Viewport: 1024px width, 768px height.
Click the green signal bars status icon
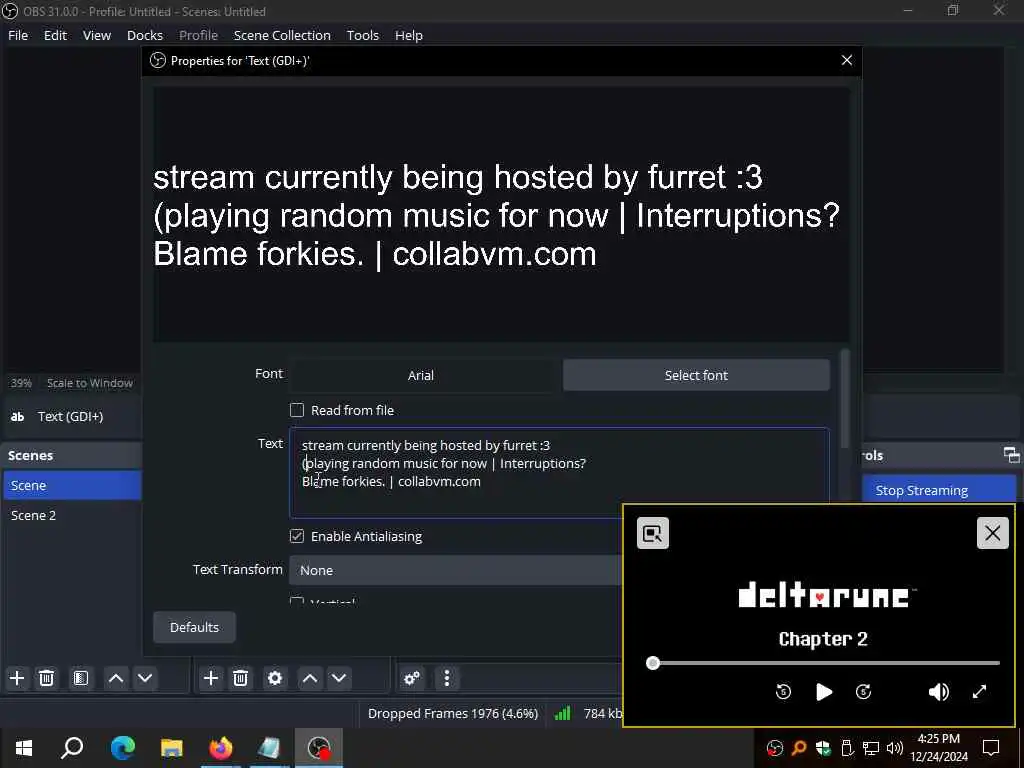(x=562, y=713)
